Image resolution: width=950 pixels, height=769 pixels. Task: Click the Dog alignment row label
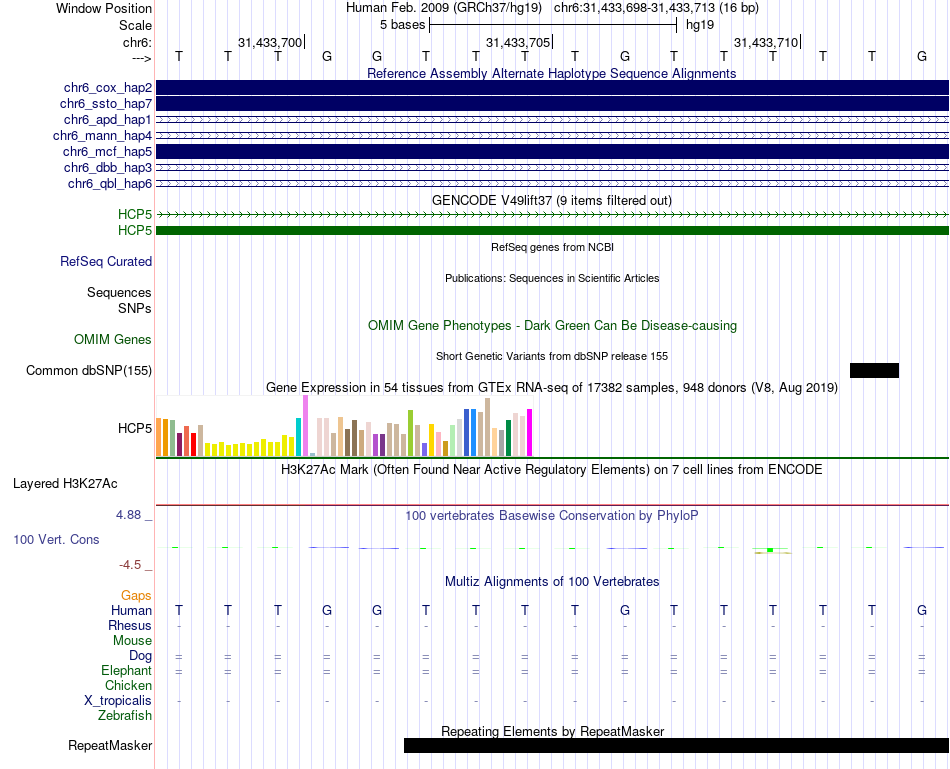pos(140,656)
